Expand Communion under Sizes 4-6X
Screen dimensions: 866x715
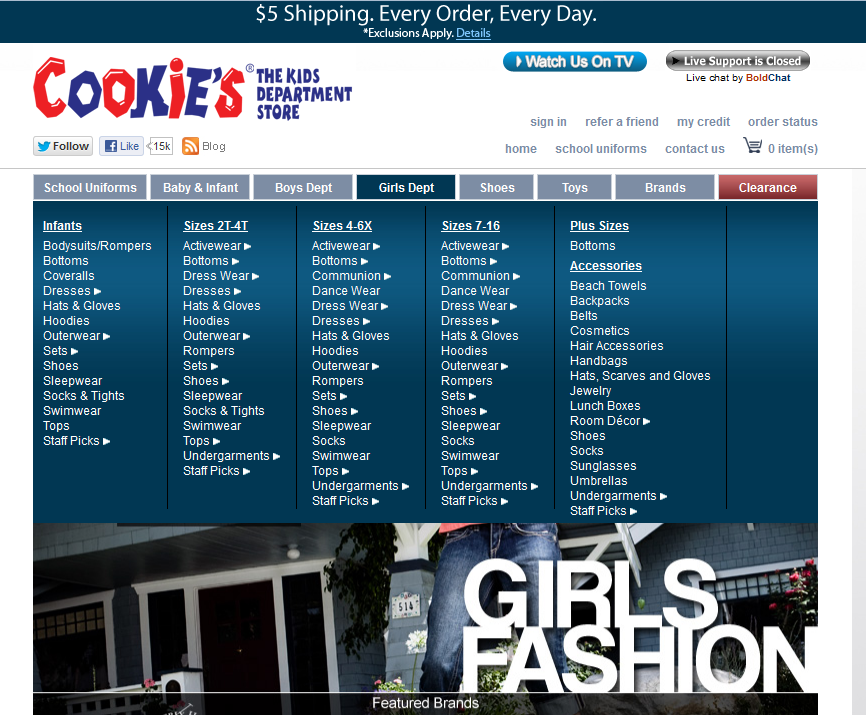tap(351, 276)
